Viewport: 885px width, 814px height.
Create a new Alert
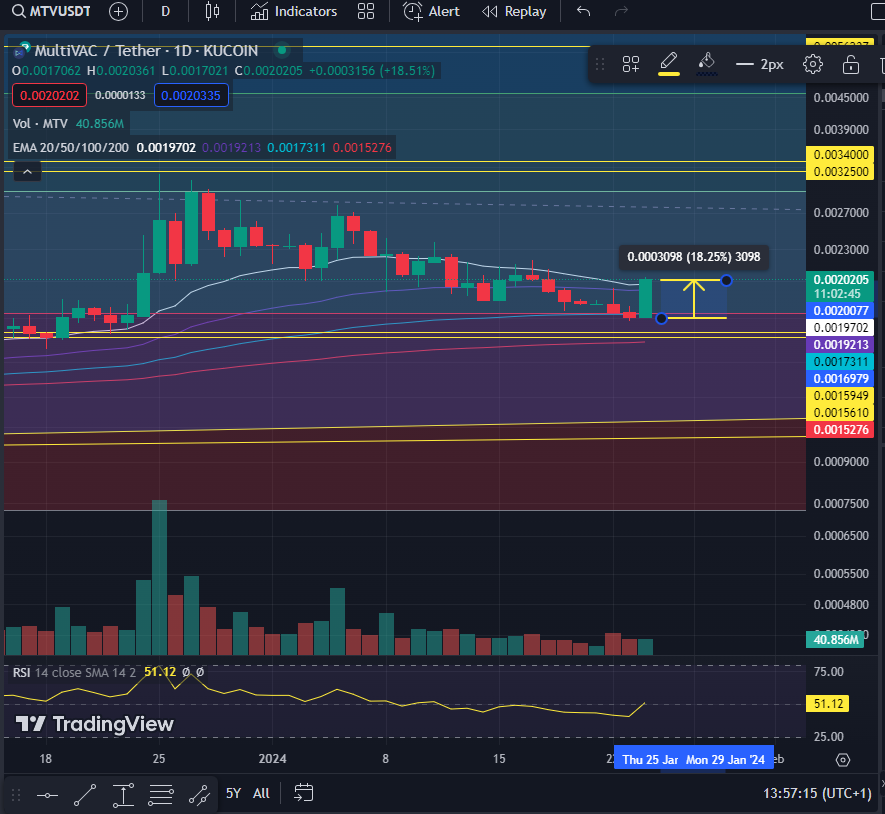[x=431, y=11]
